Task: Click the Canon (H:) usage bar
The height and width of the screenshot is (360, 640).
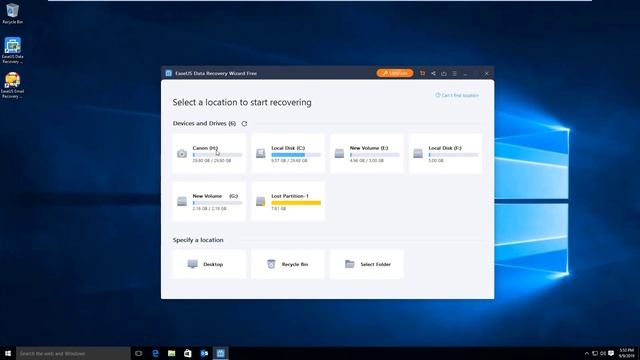Action: tap(217, 155)
